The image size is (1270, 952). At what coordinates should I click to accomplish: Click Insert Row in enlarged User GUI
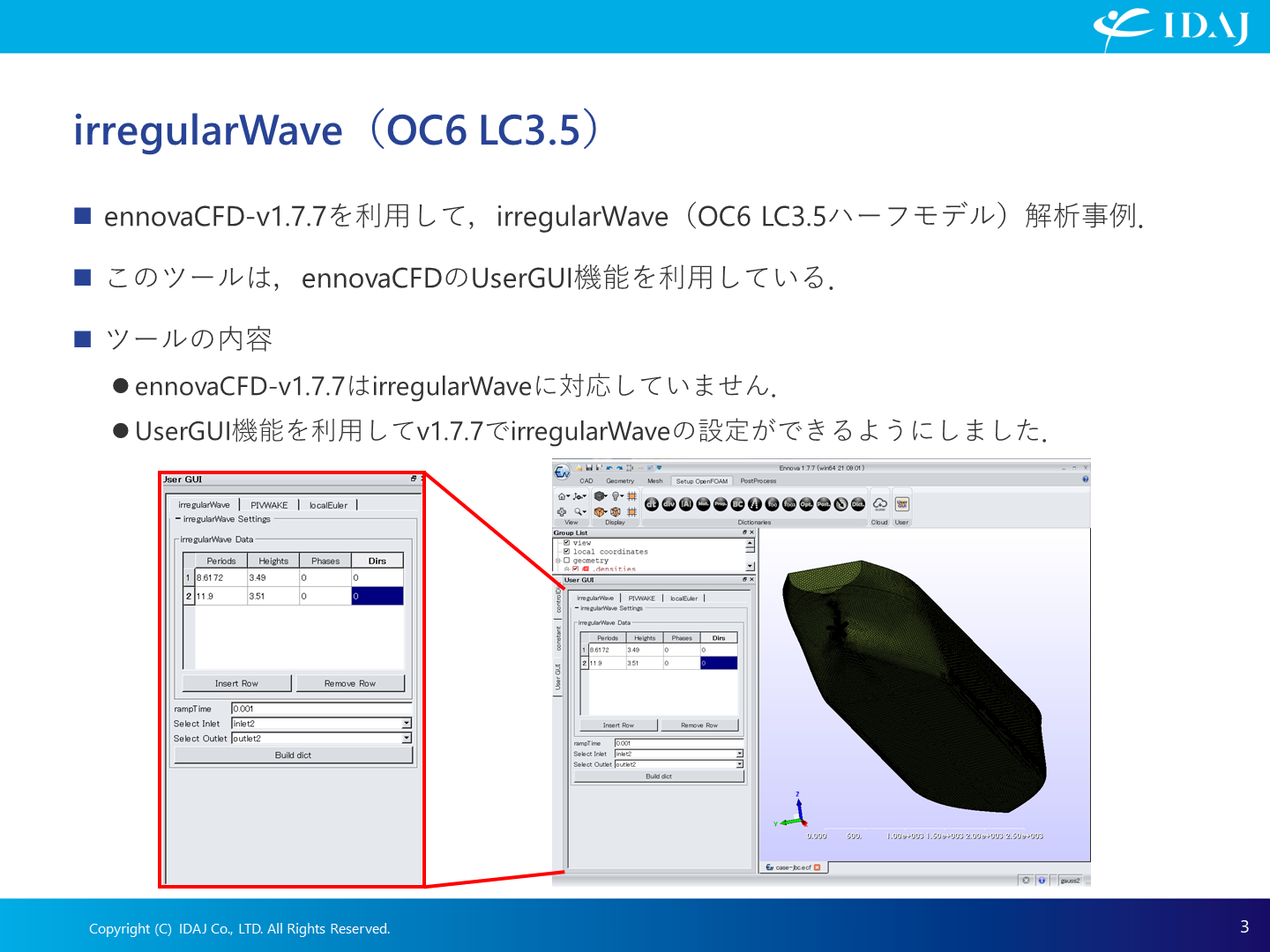[x=236, y=683]
